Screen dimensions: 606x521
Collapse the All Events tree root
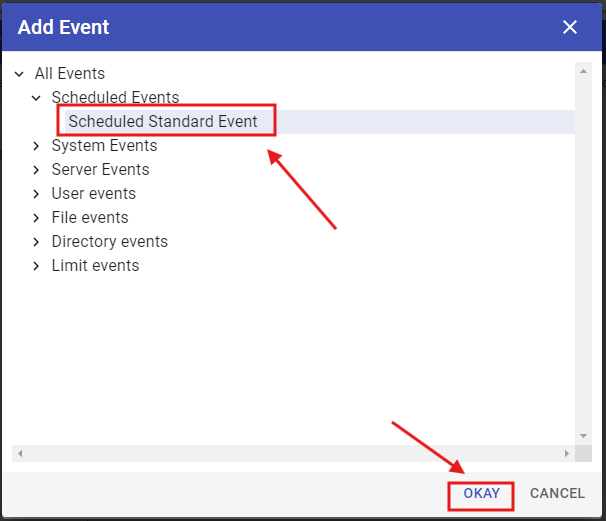click(x=20, y=74)
